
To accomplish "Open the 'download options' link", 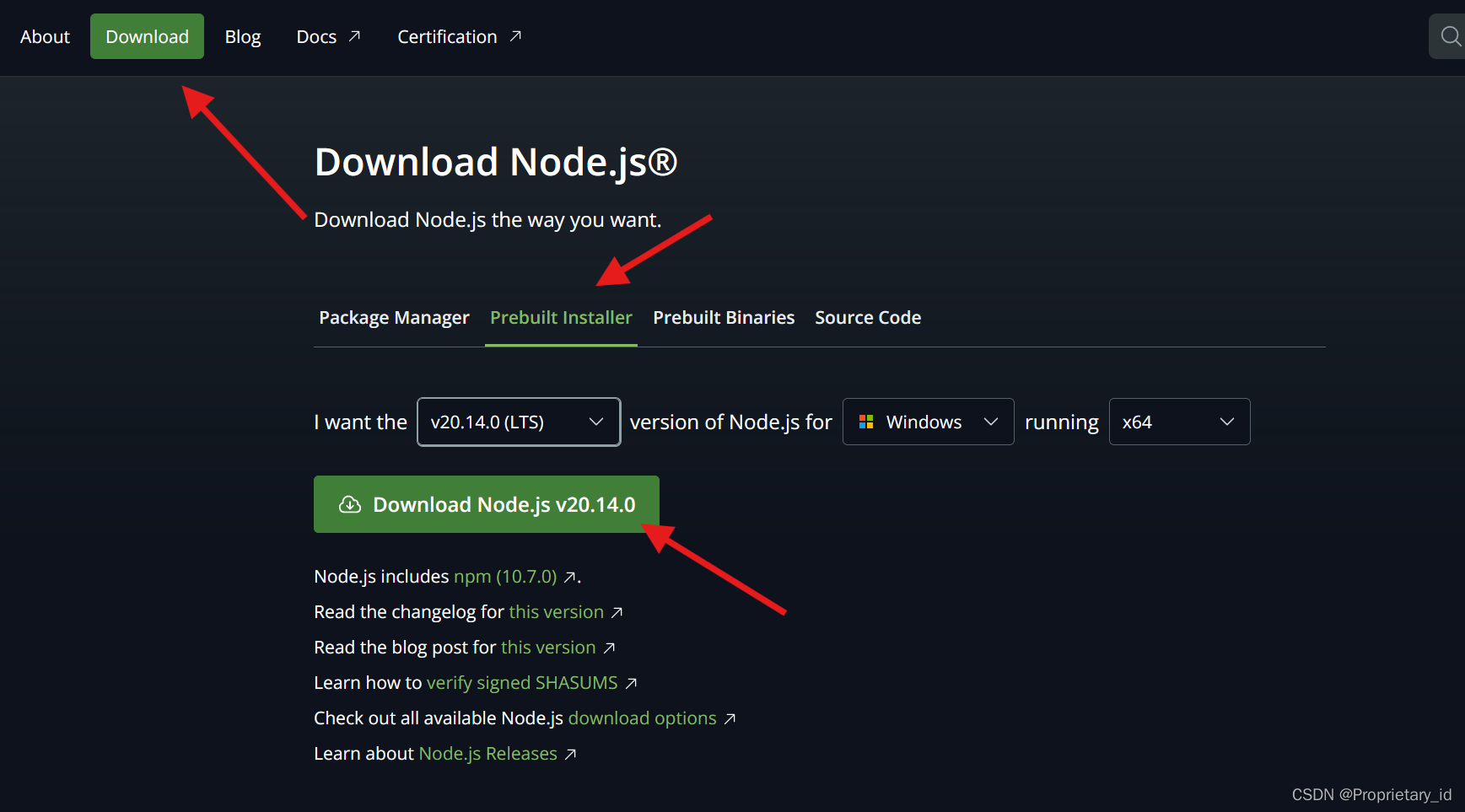I will (643, 718).
